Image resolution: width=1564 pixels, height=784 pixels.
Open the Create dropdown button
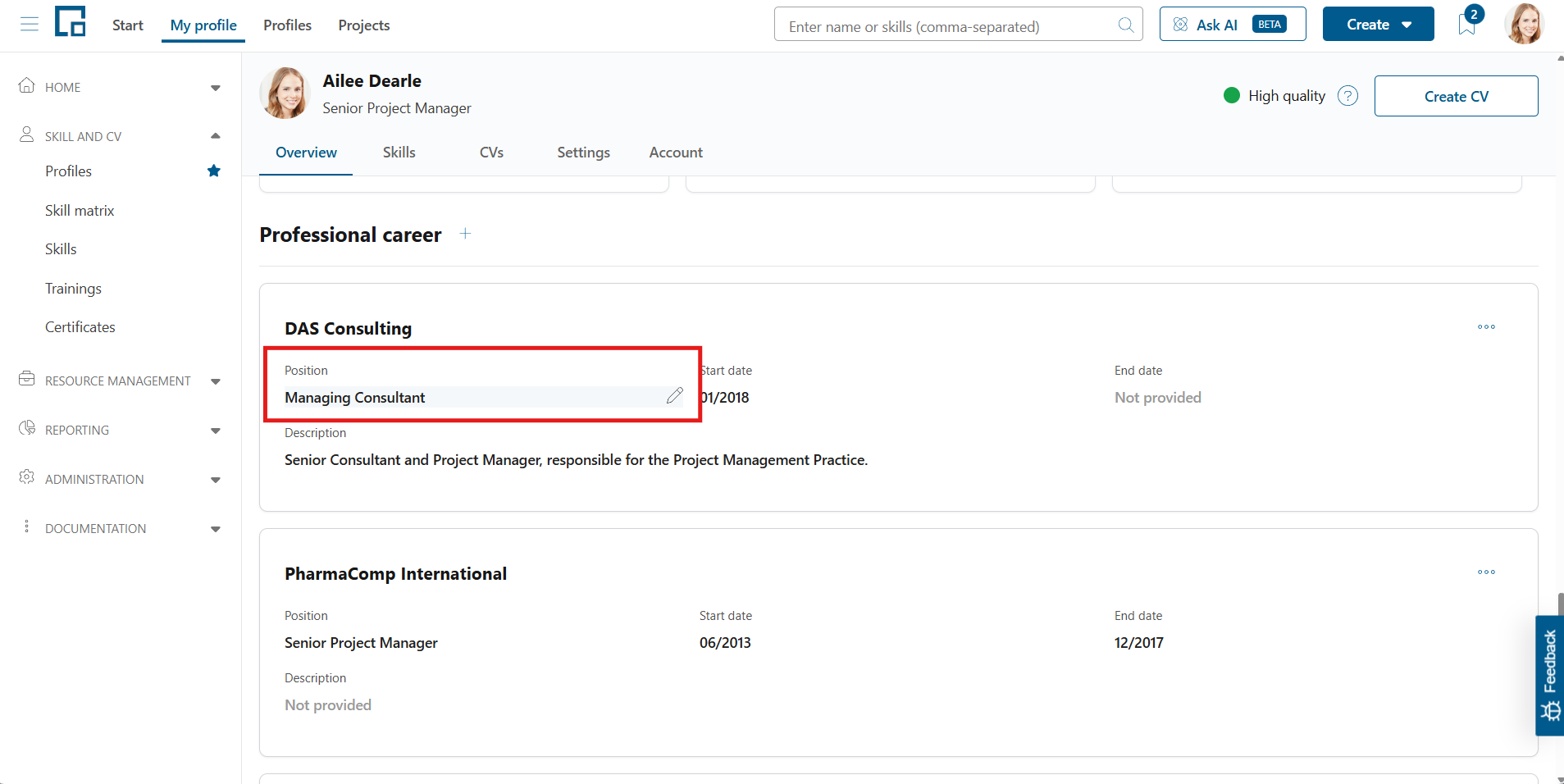(x=1378, y=25)
